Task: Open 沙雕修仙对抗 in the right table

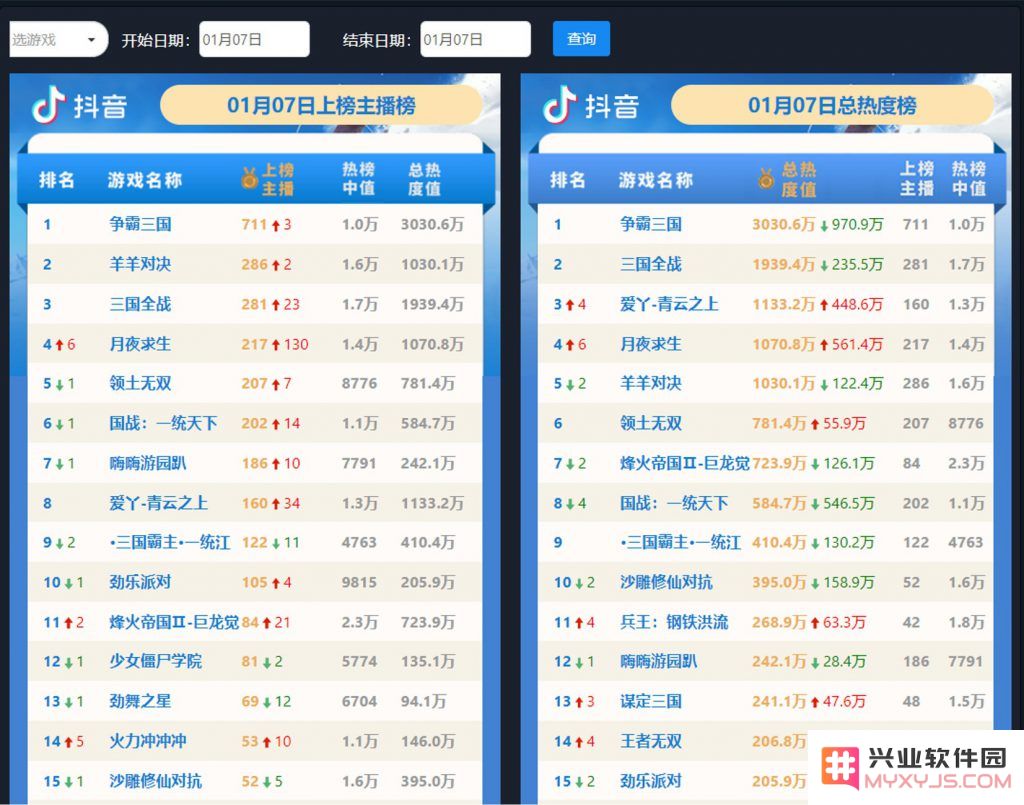Action: coord(666,582)
